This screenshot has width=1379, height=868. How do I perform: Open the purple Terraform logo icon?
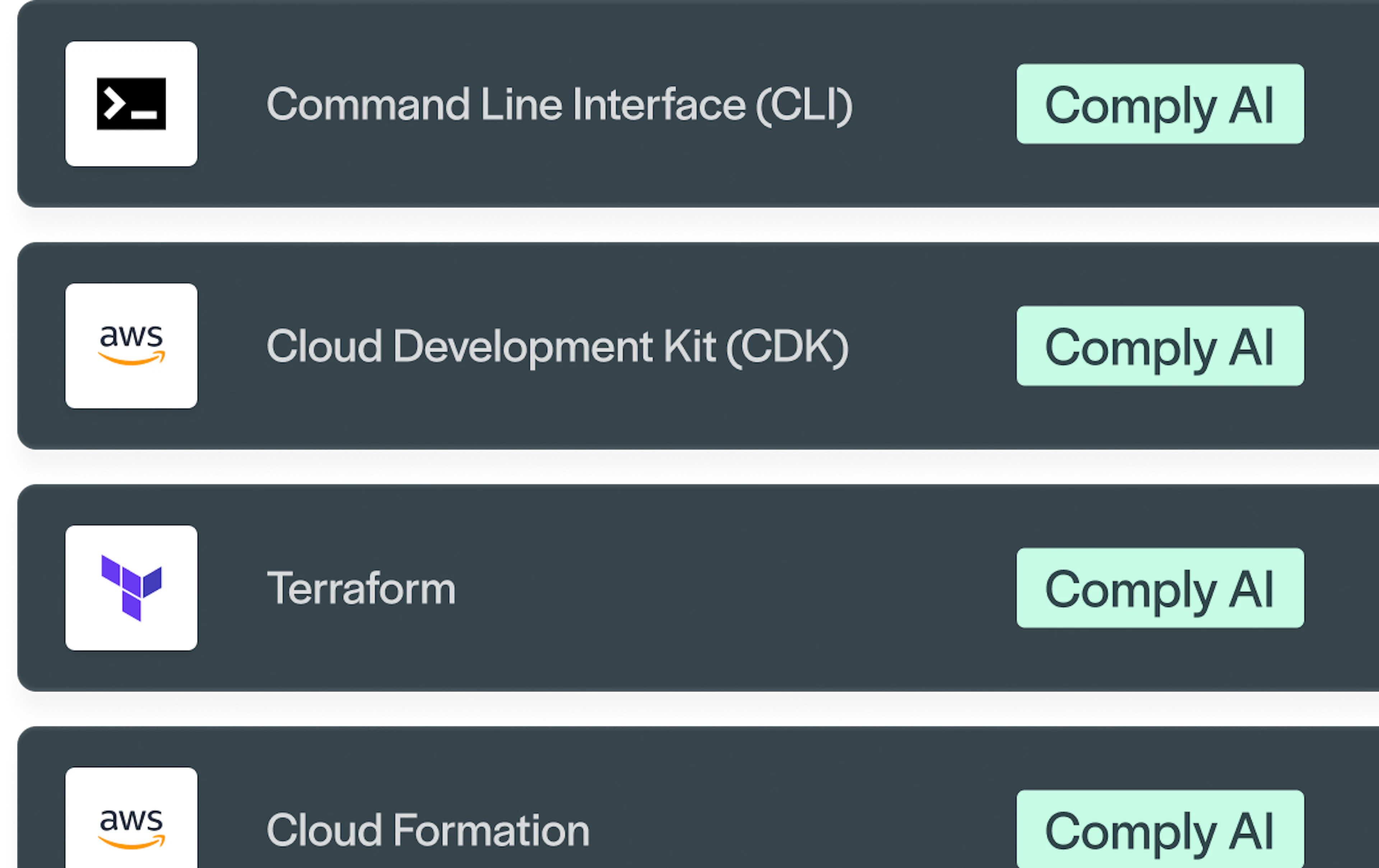click(x=131, y=587)
